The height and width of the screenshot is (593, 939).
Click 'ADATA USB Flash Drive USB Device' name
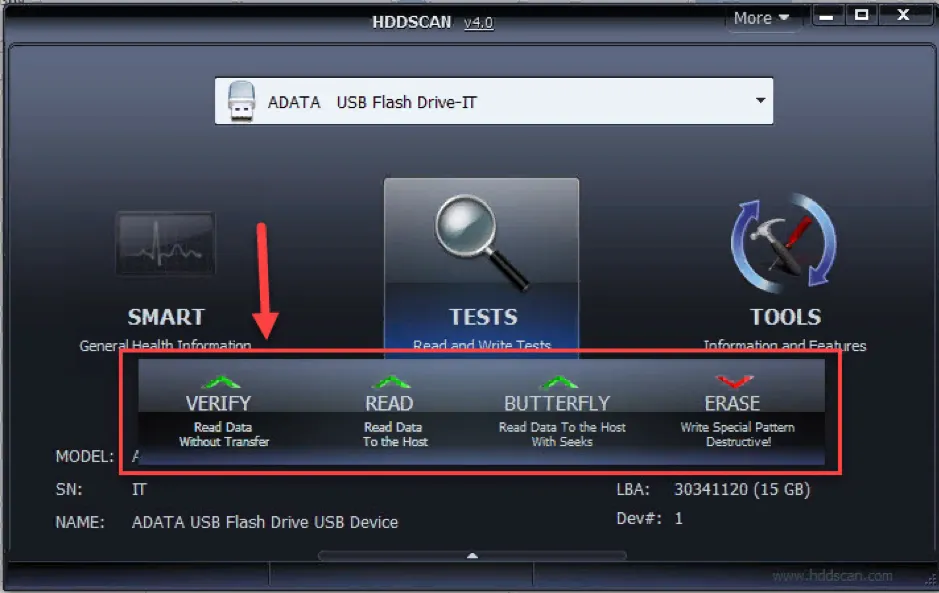coord(265,522)
